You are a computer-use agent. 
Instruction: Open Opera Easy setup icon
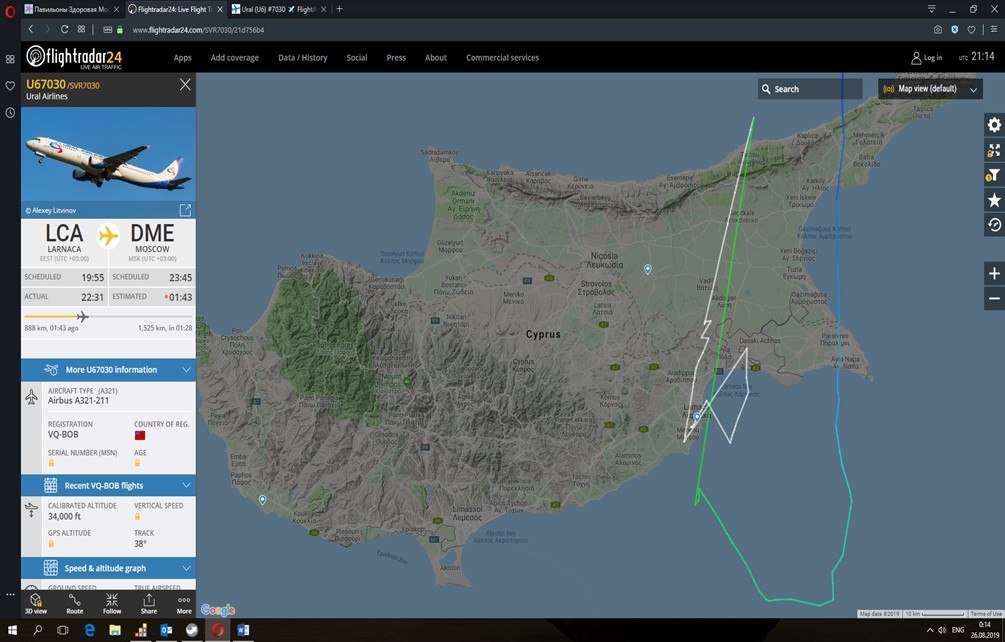coord(993,29)
